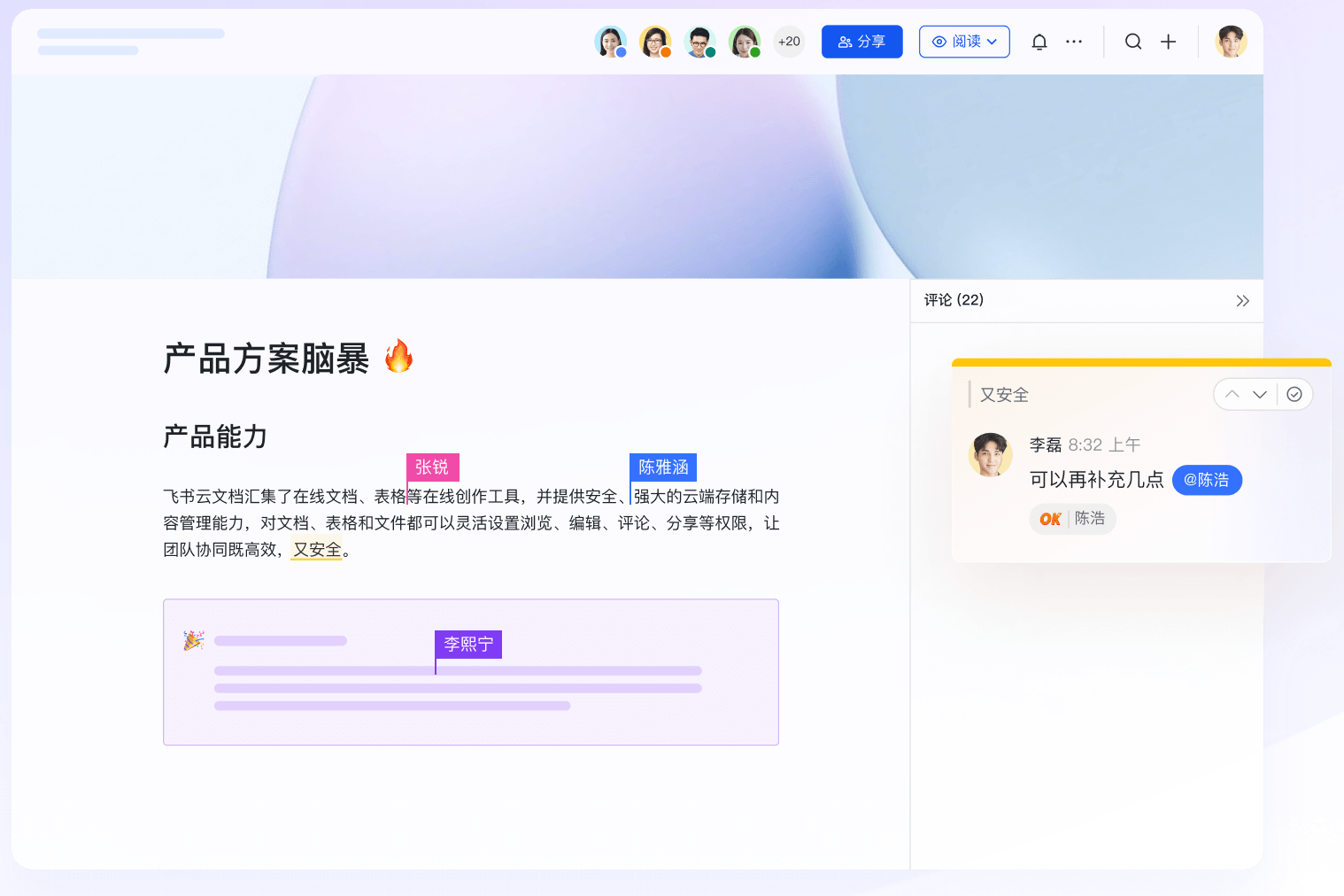1344x896 pixels.
Task: Click the fire emoji beside the title
Action: [x=398, y=356]
